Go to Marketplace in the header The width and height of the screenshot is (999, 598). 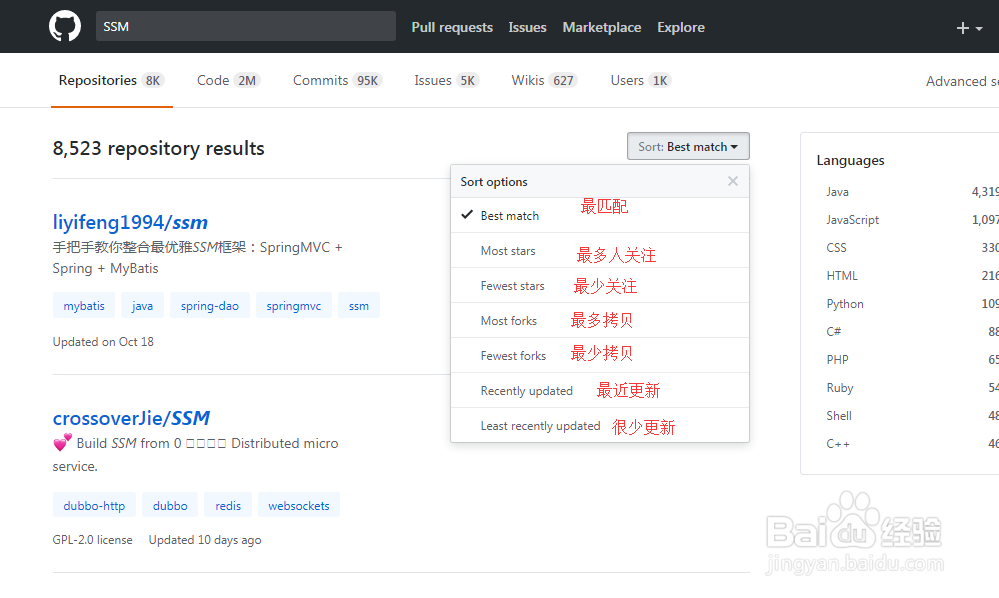[602, 27]
